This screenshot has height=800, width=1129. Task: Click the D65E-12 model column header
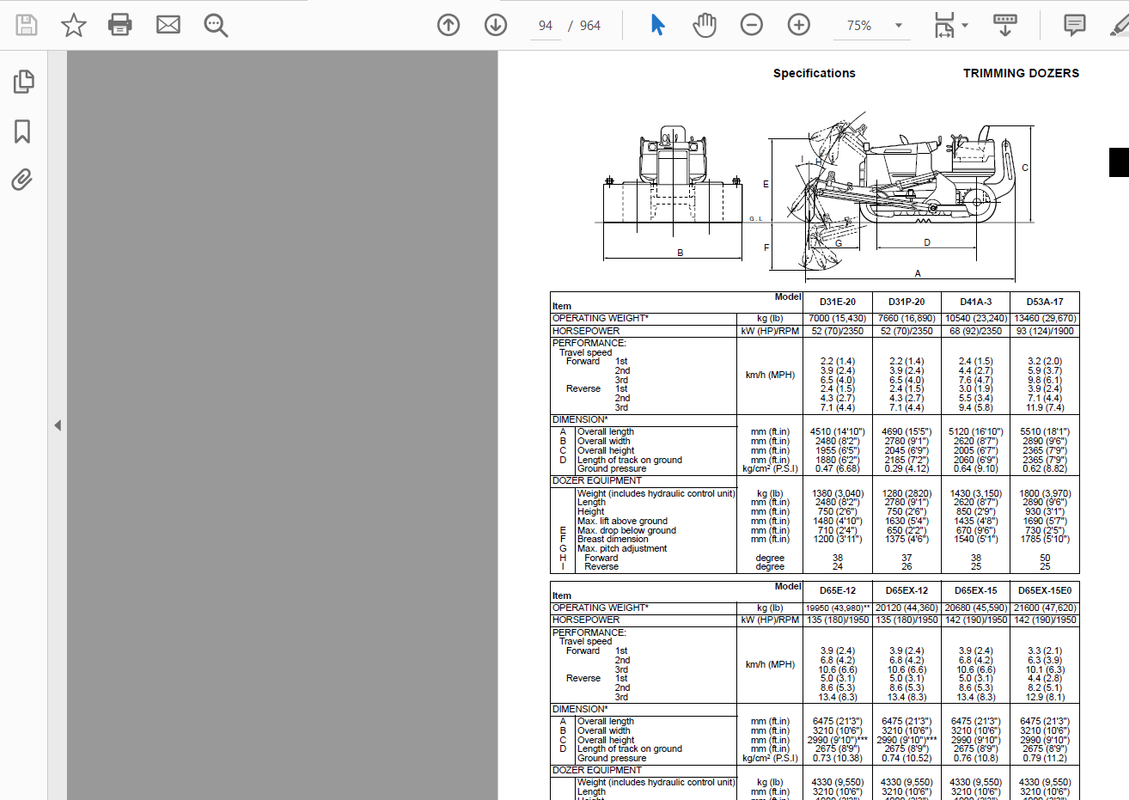pyautogui.click(x=837, y=590)
